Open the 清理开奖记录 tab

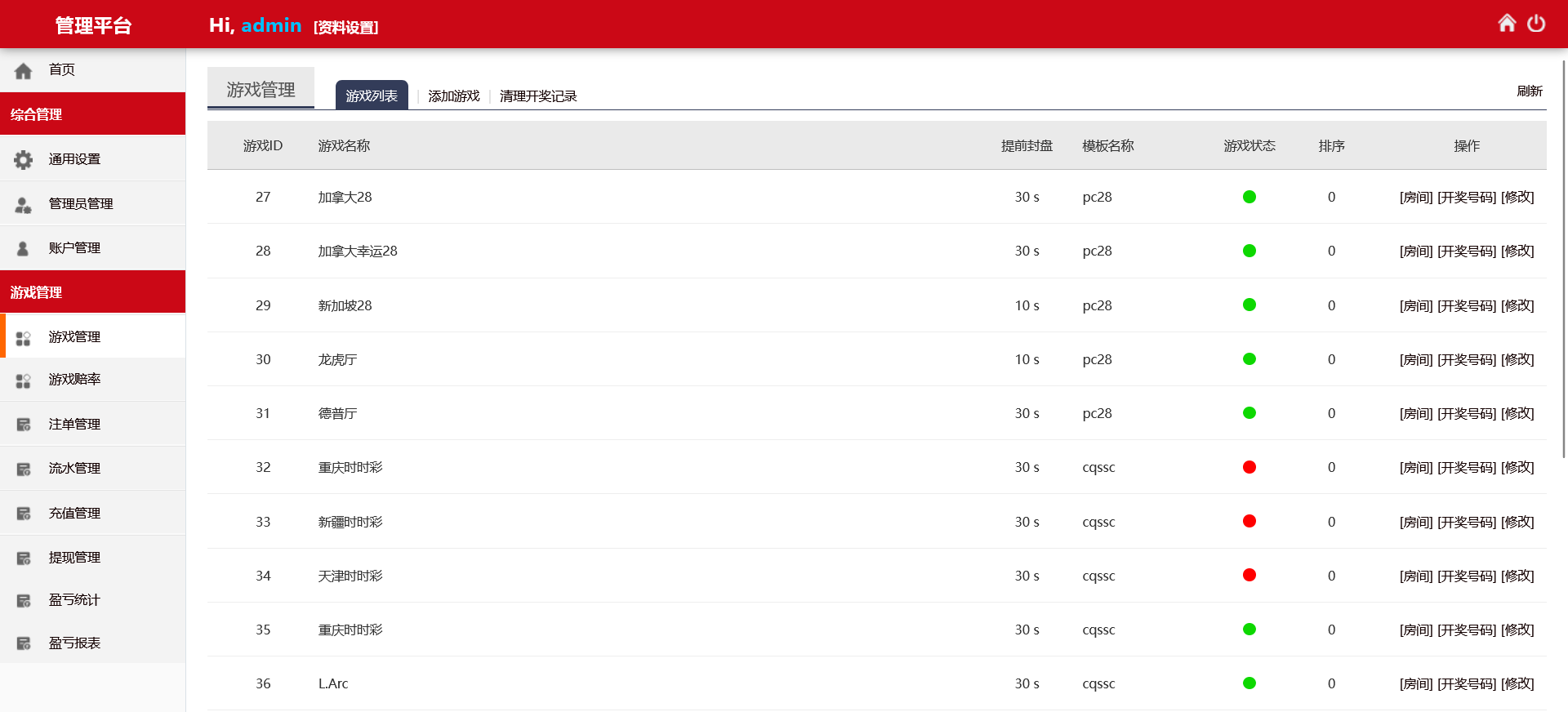(x=537, y=96)
